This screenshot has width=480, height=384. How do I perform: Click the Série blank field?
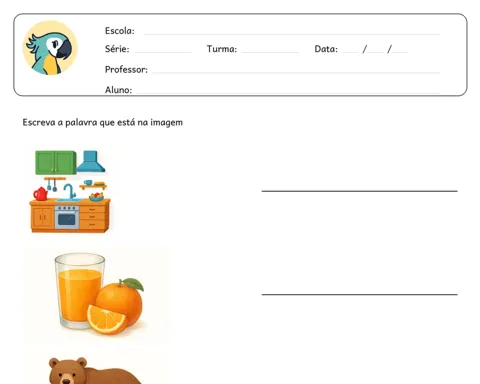(x=163, y=52)
